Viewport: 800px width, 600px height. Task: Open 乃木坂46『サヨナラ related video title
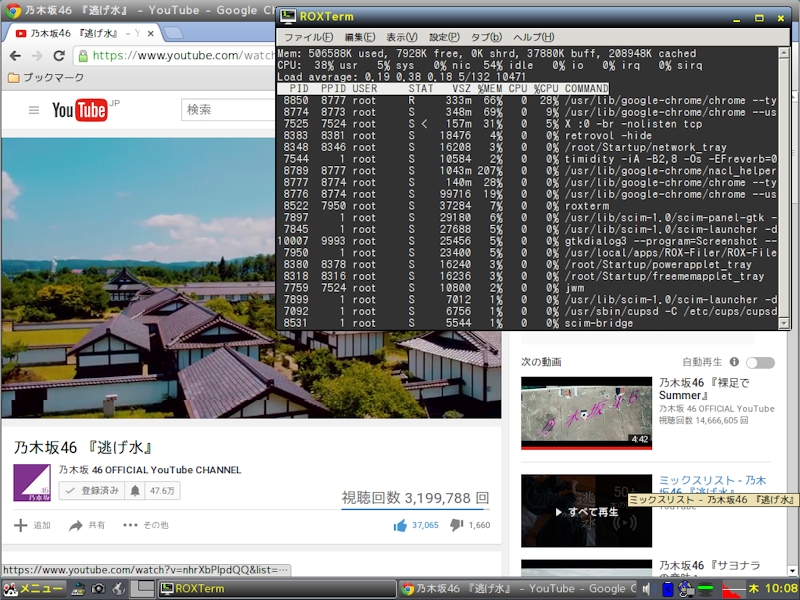click(x=709, y=565)
